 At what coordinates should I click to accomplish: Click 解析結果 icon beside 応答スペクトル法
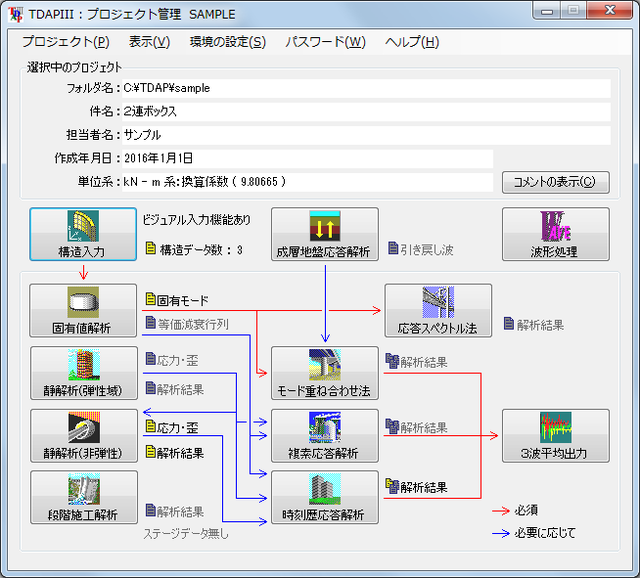(509, 324)
